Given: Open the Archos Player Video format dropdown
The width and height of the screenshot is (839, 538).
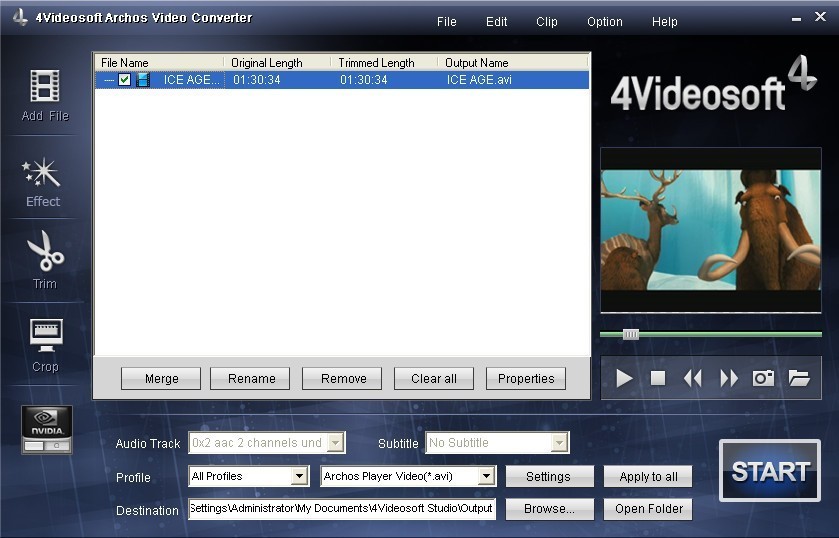Looking at the screenshot, I should click(x=486, y=477).
